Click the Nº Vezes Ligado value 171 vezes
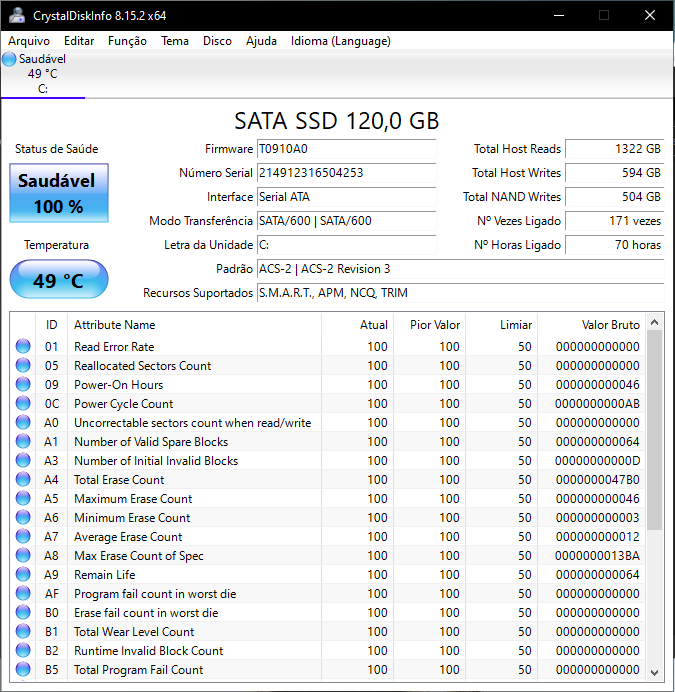675x692 pixels. pyautogui.click(x=615, y=221)
